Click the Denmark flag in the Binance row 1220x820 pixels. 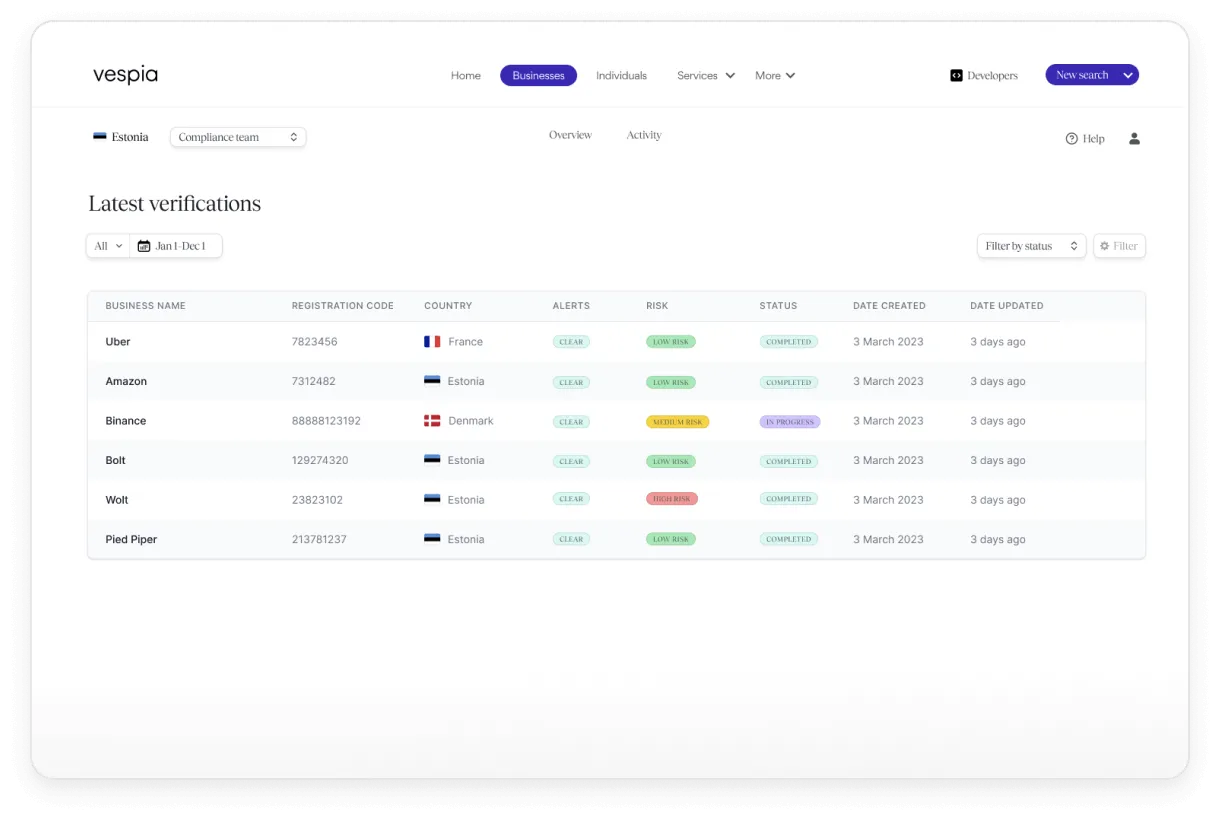point(432,421)
